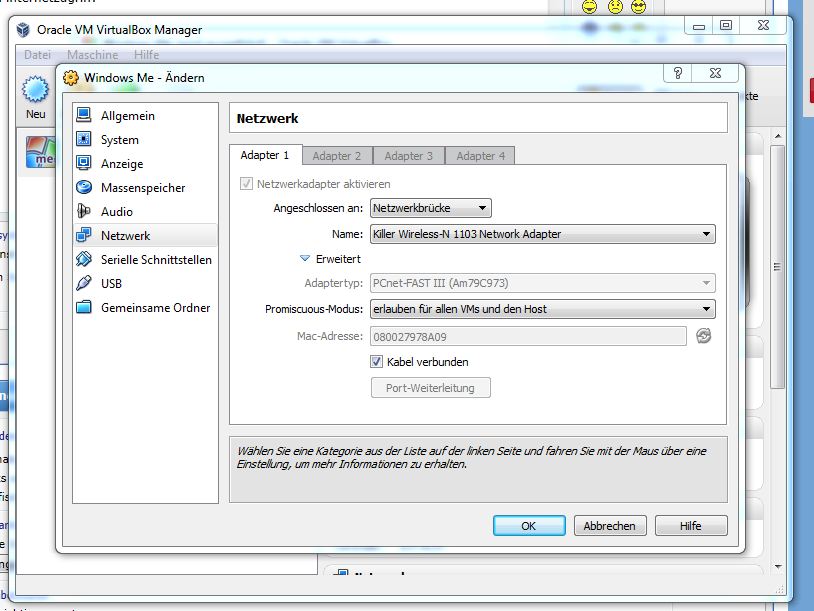Click the Erweitert label text
814x611 pixels.
(338, 259)
